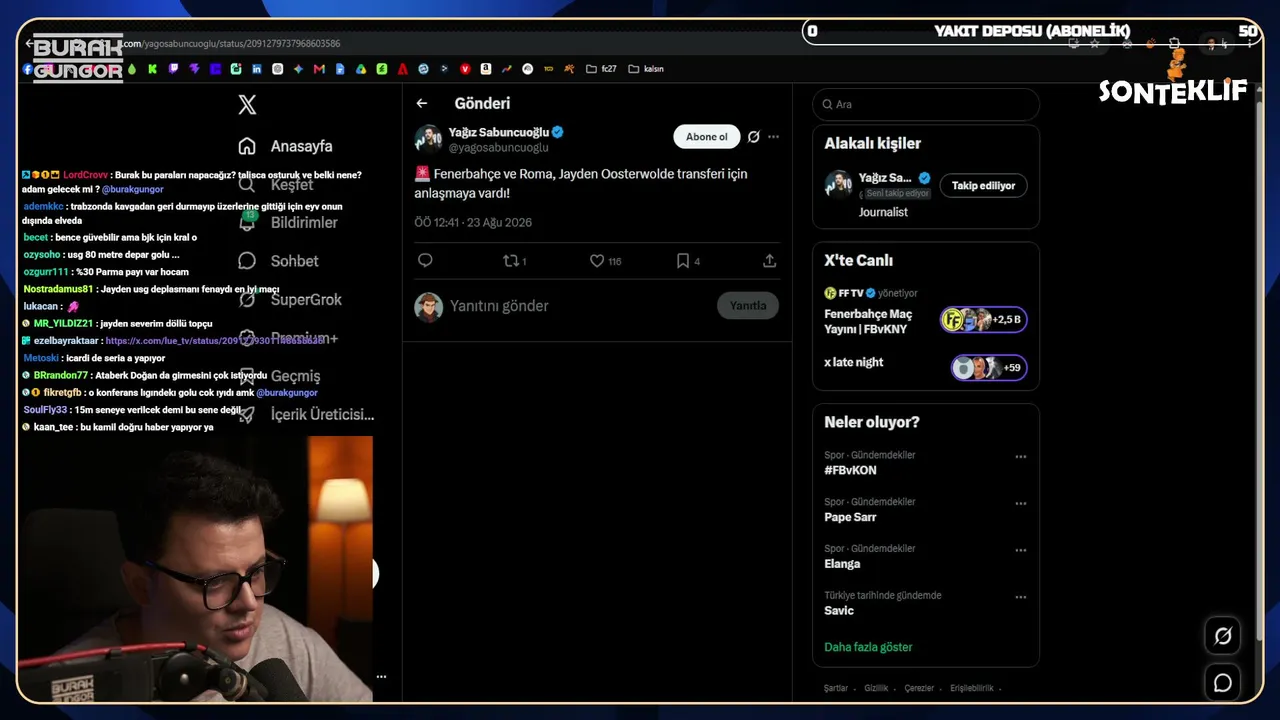1280x720 pixels.
Task: Open the Erişilebilirlik footer link
Action: (972, 688)
